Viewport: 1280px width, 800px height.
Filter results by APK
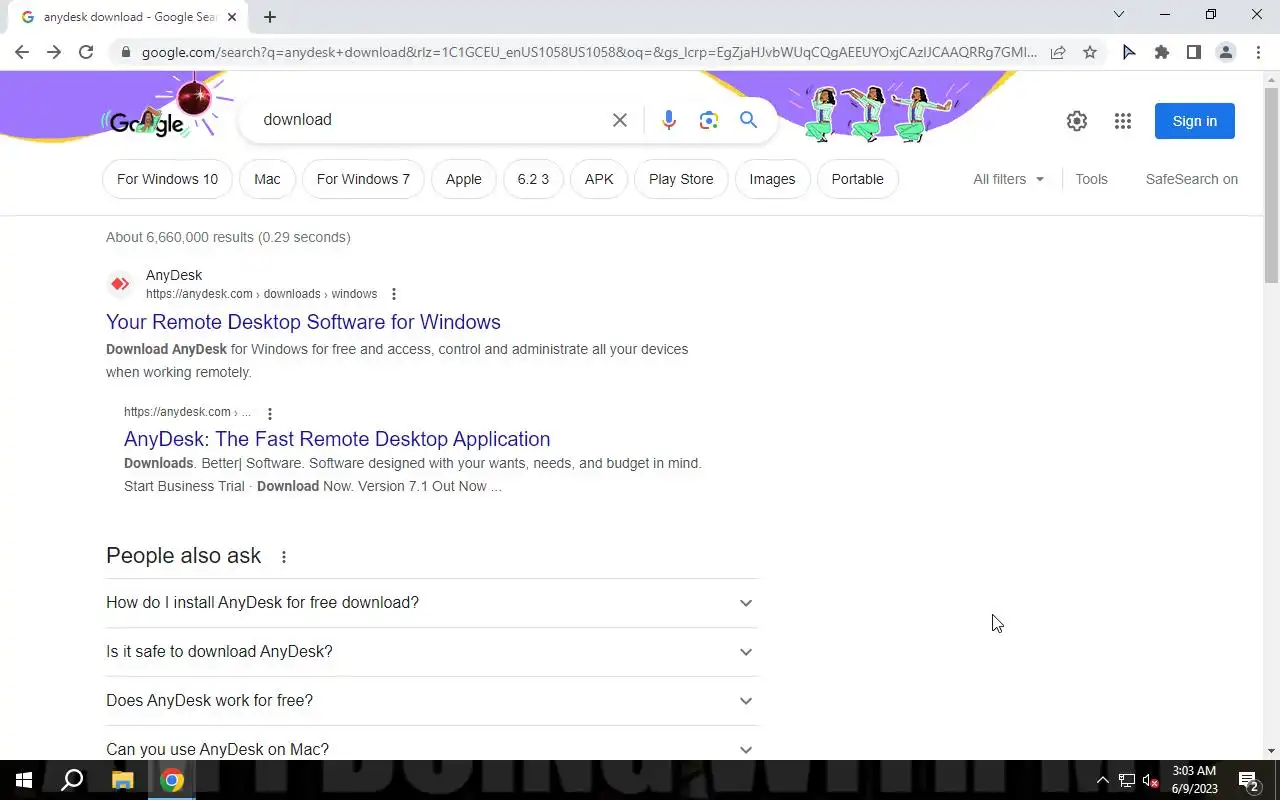point(599,179)
